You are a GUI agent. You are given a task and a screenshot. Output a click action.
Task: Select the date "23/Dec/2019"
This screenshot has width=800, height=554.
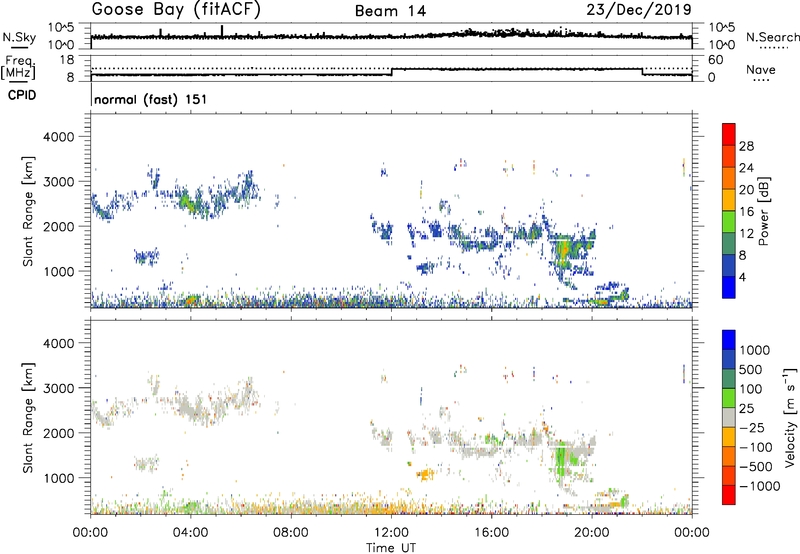click(x=639, y=10)
